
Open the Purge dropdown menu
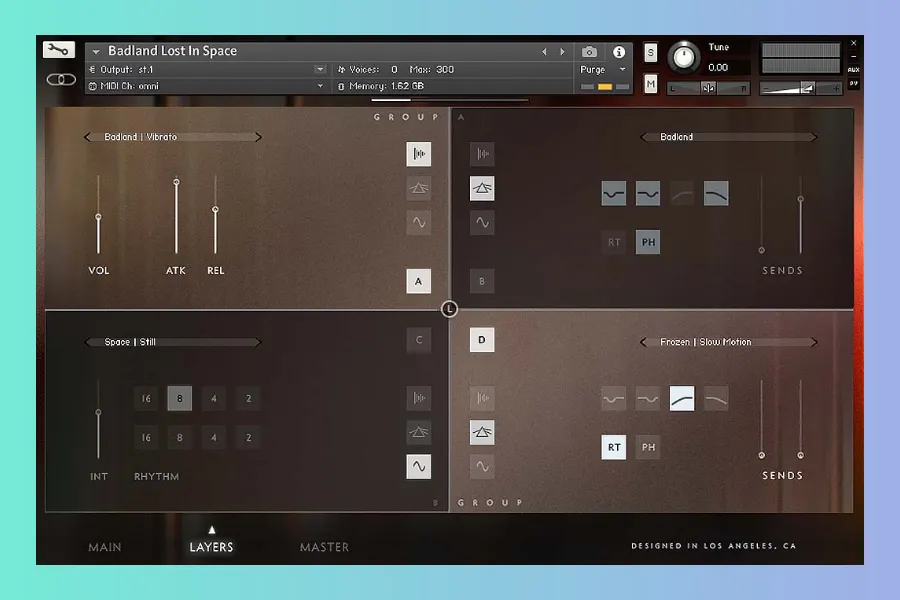point(603,70)
